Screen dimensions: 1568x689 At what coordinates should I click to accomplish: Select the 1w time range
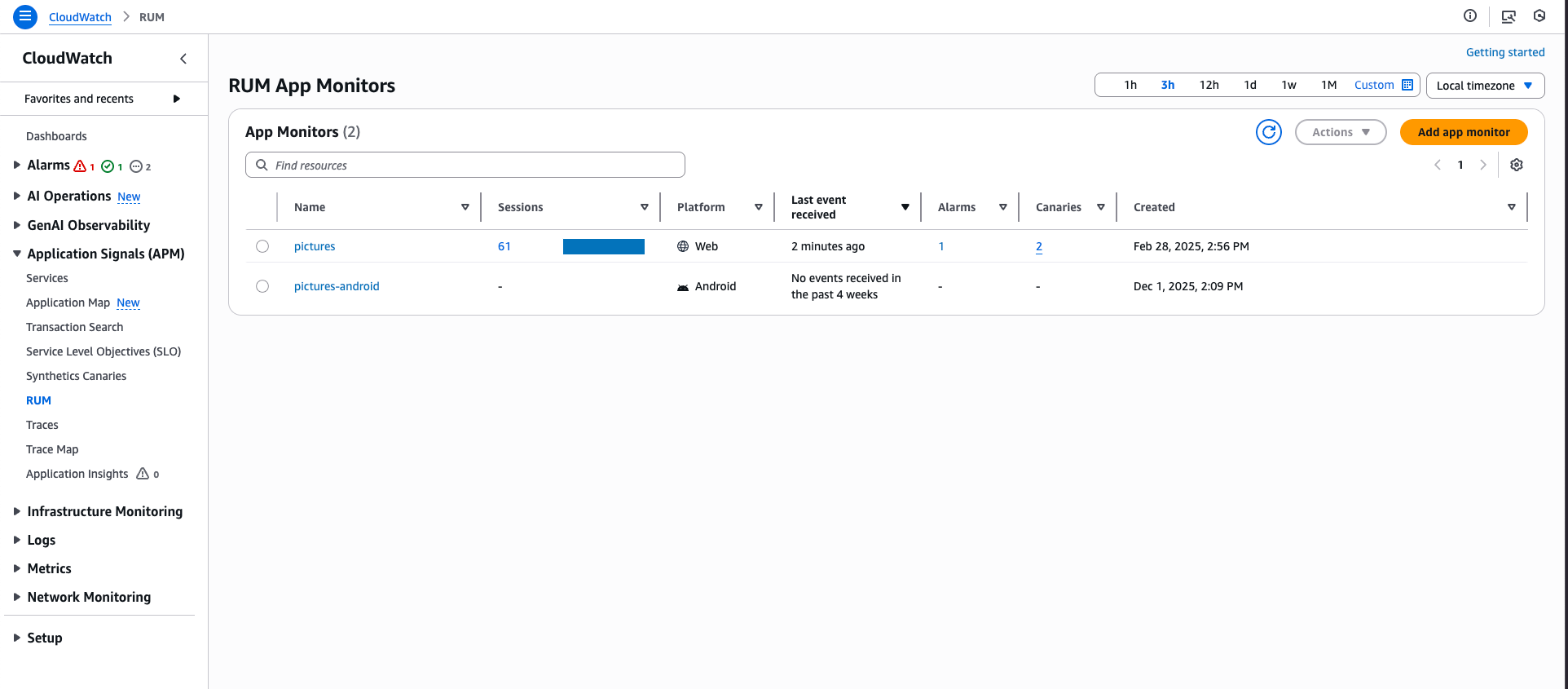[1289, 85]
